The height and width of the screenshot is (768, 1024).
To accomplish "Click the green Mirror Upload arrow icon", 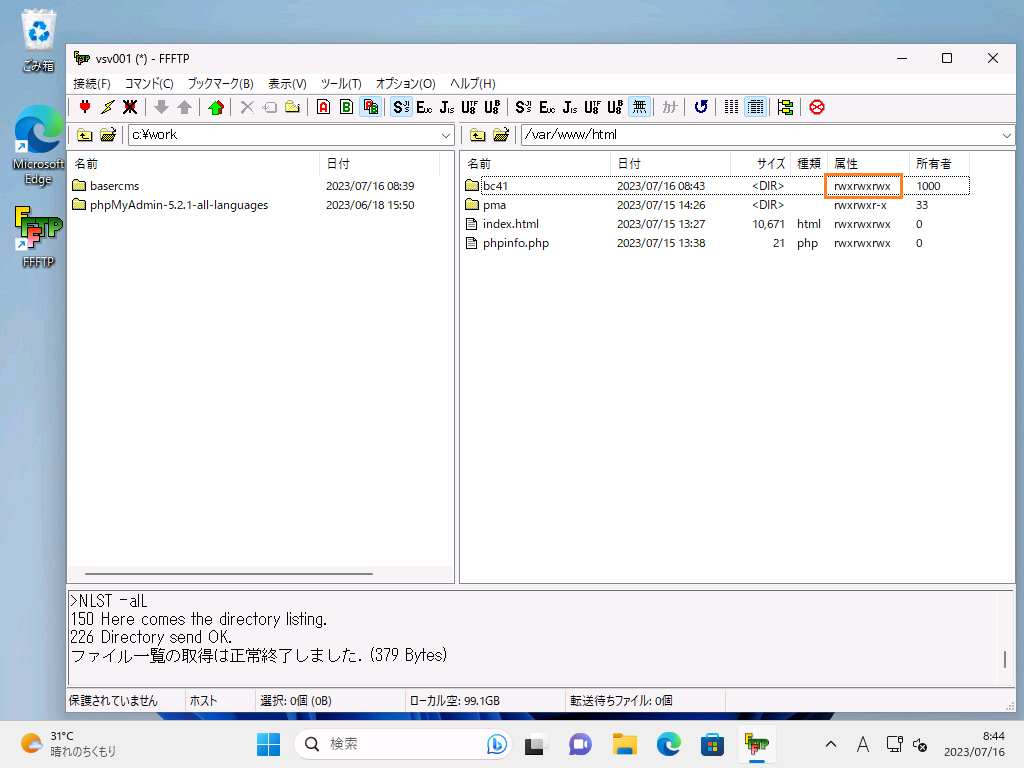I will pyautogui.click(x=215, y=107).
